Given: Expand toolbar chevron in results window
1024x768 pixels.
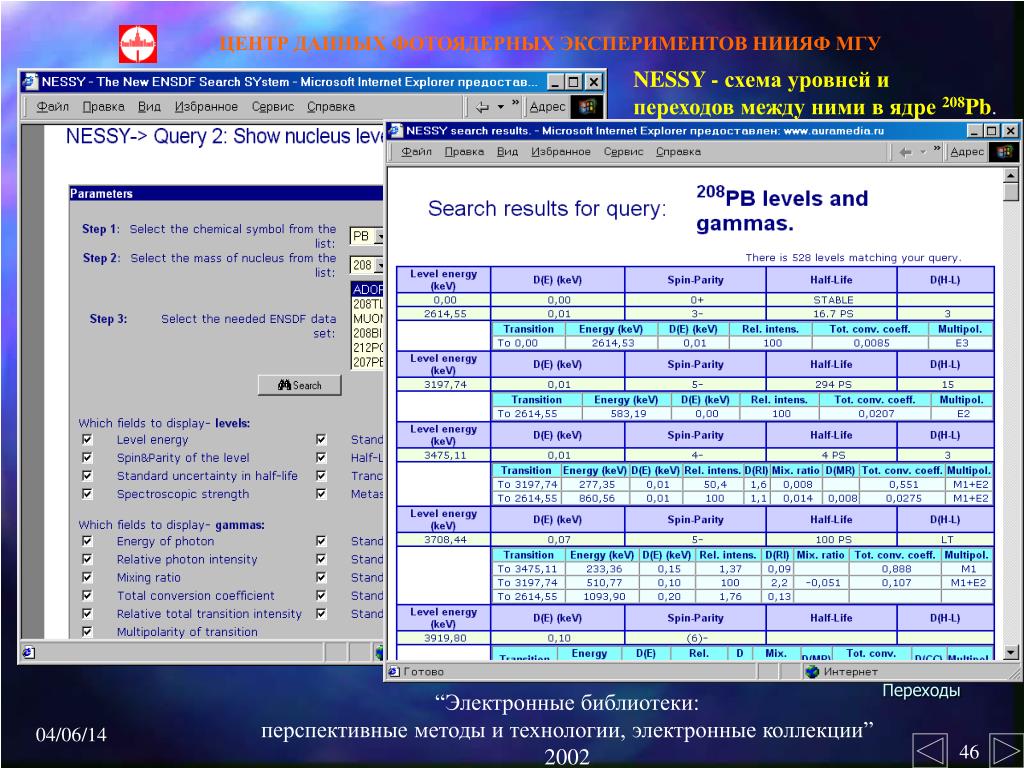Looking at the screenshot, I should (937, 148).
